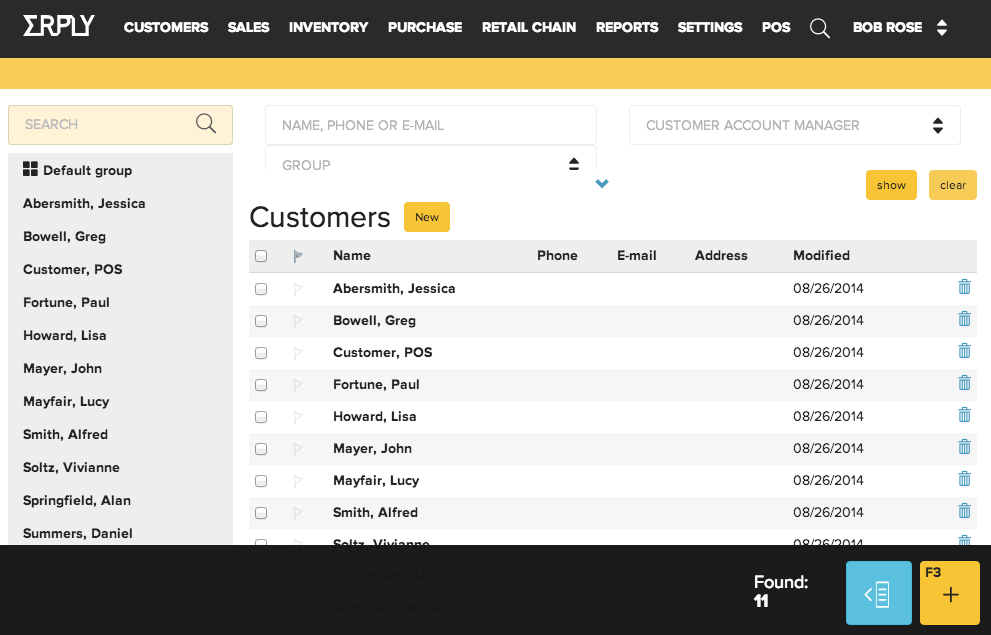The height and width of the screenshot is (635, 991).
Task: Go to the Reports menu
Action: (x=626, y=28)
